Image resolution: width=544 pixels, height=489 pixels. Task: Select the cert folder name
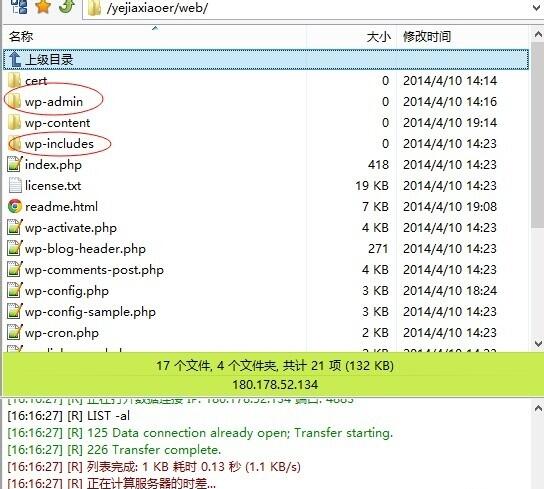(x=36, y=81)
